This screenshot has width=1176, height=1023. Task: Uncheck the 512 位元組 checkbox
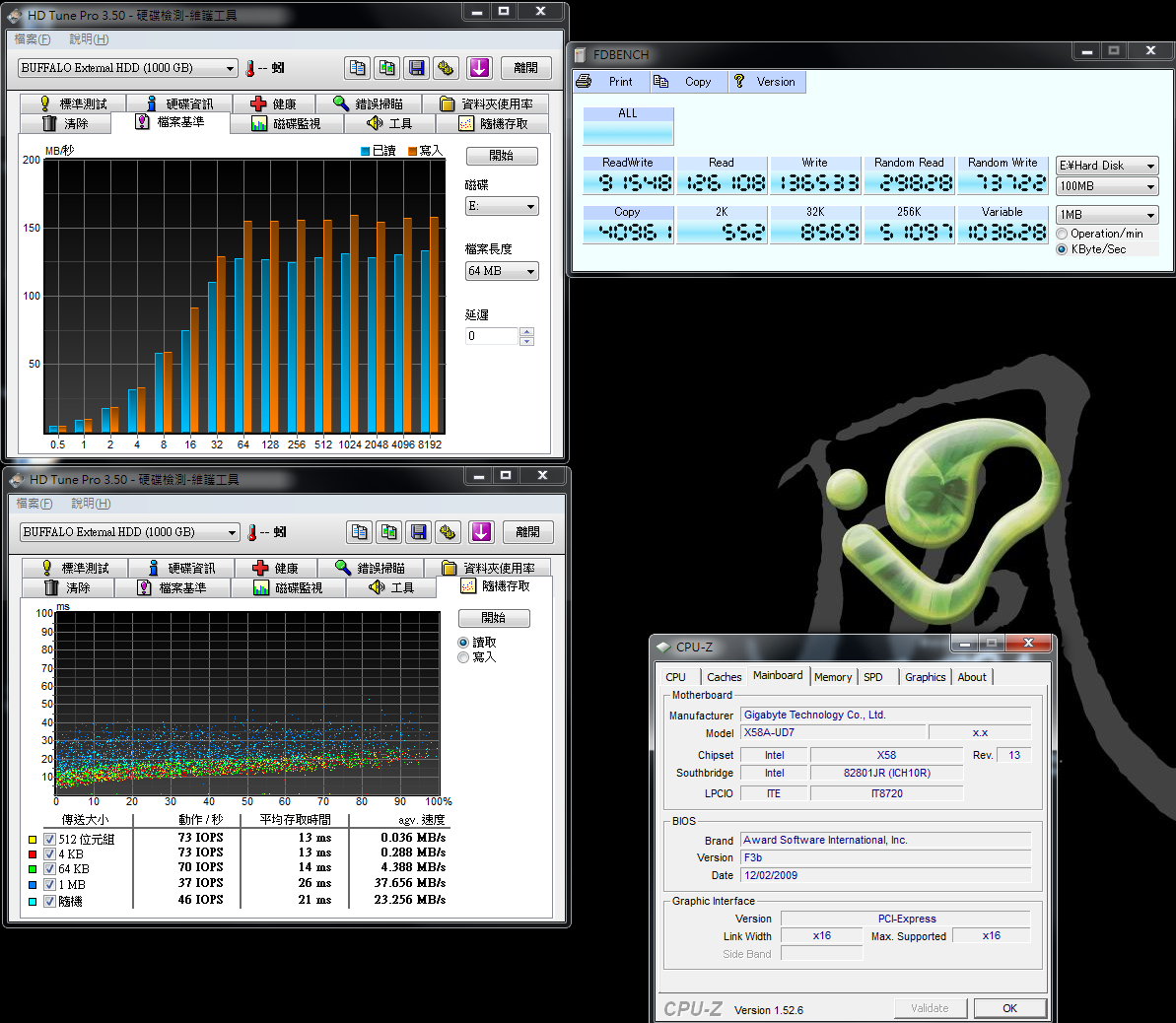[x=50, y=840]
